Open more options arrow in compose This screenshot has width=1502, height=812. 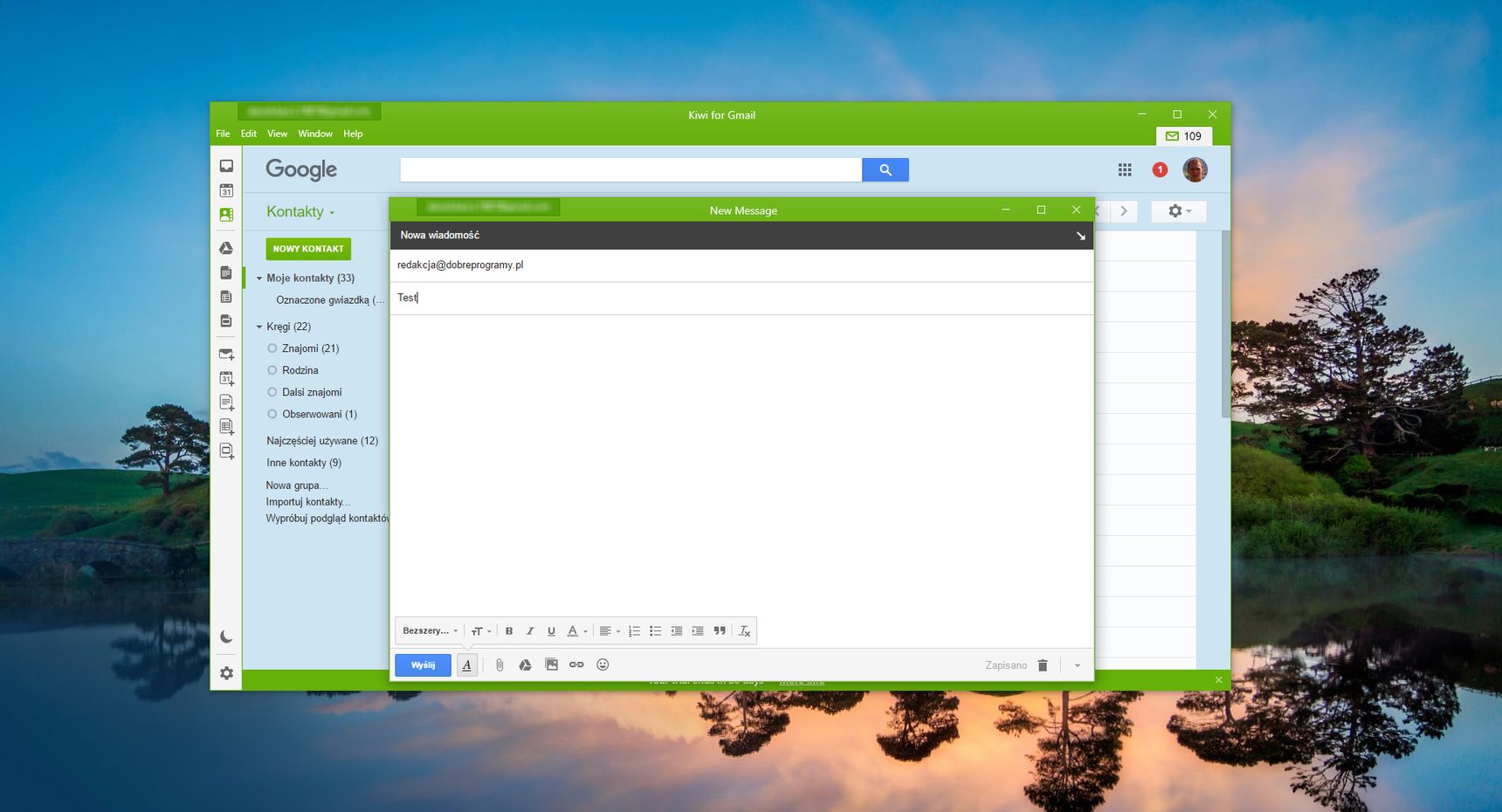(x=1078, y=665)
